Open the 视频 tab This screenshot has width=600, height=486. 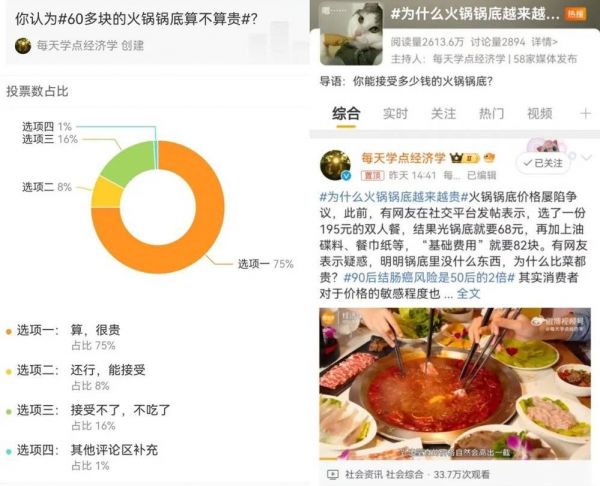click(x=540, y=114)
